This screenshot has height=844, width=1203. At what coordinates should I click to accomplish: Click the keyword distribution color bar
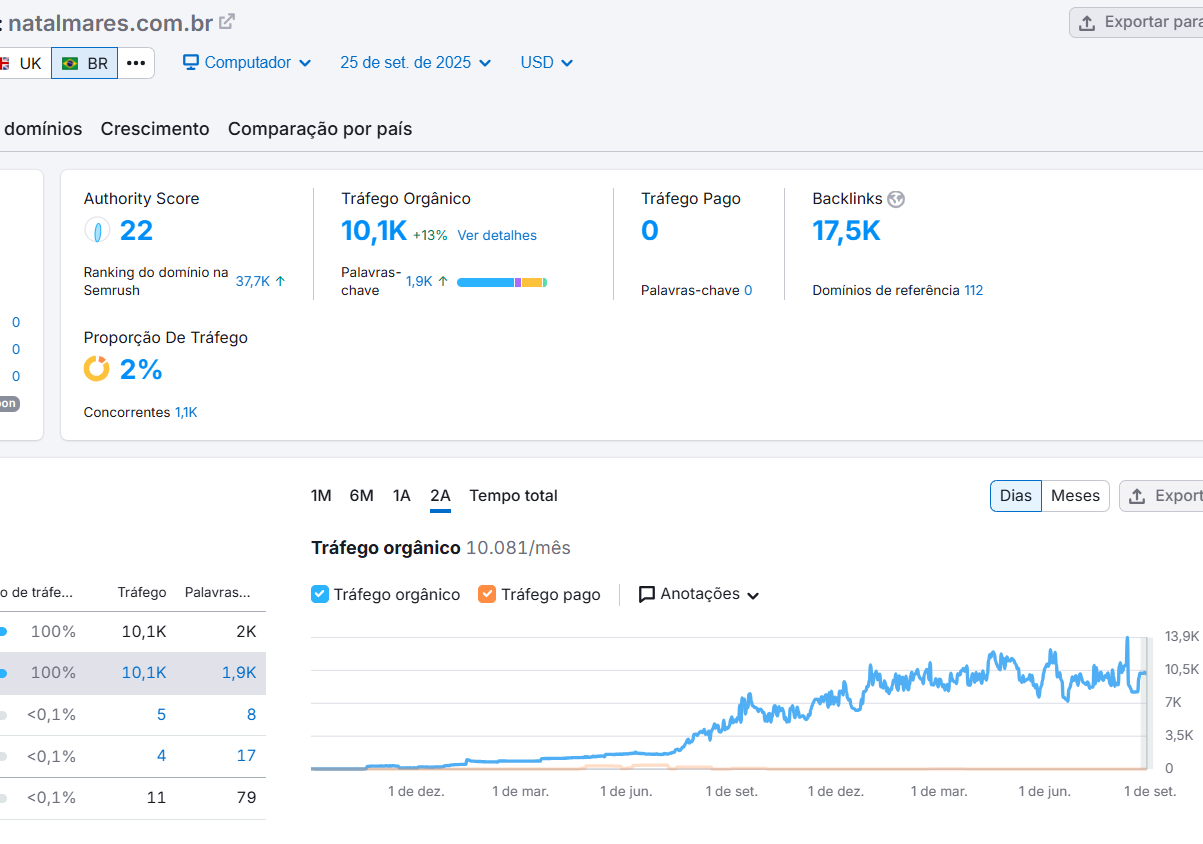click(x=501, y=282)
